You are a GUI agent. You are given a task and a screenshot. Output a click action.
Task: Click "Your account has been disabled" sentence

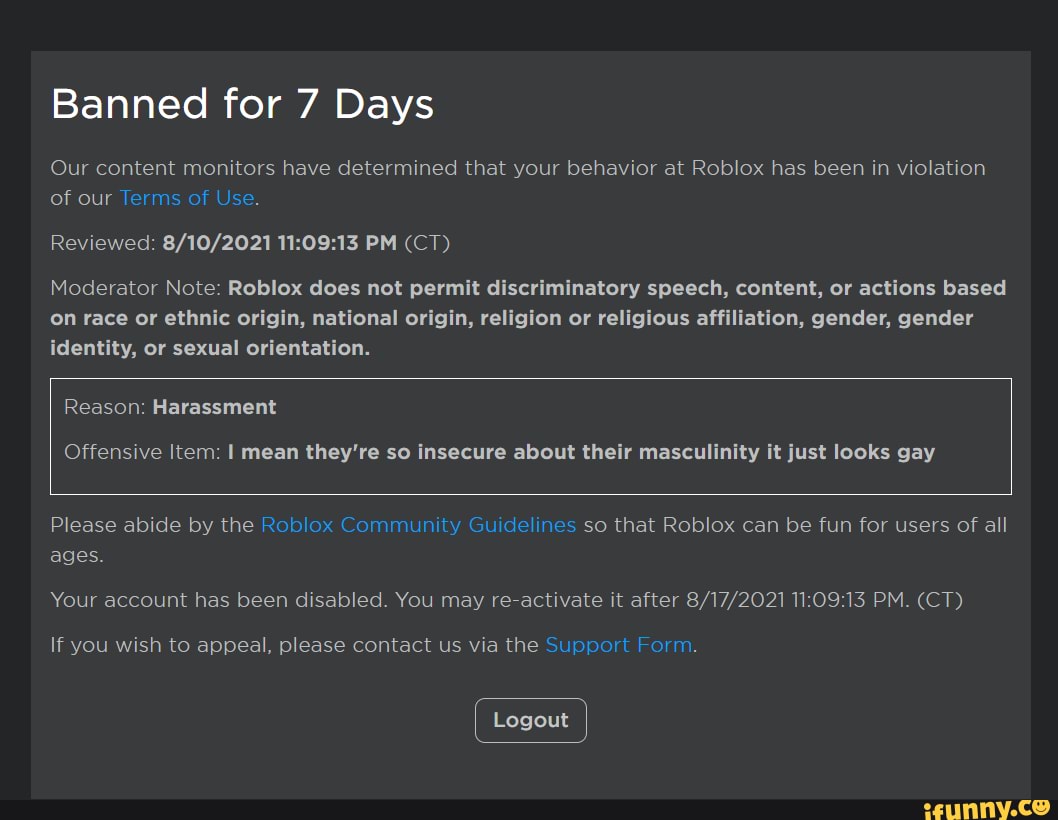218,600
